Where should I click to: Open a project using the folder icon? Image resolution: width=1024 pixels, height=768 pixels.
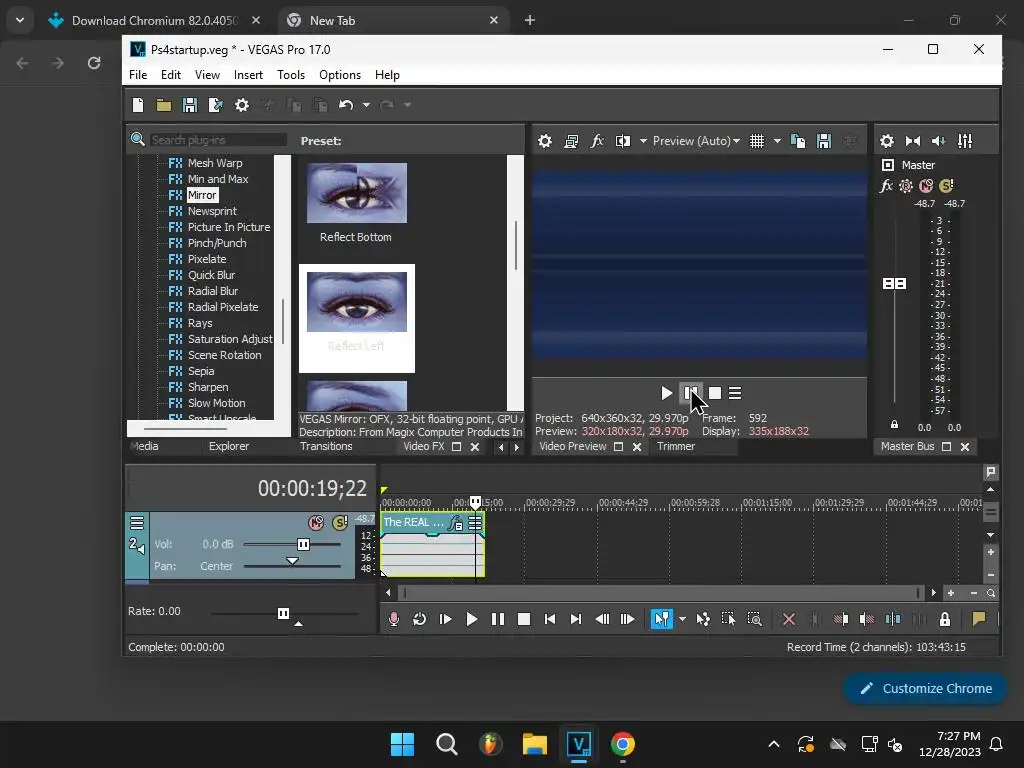click(164, 105)
